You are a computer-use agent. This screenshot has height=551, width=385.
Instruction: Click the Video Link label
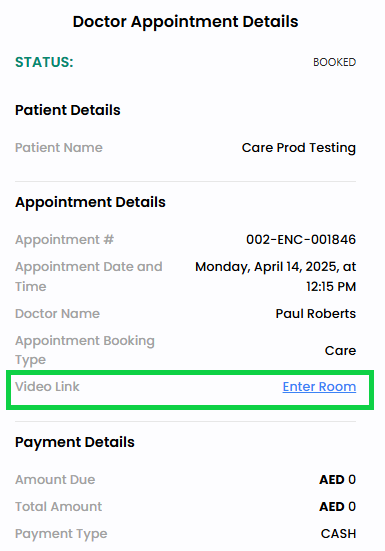pos(47,387)
